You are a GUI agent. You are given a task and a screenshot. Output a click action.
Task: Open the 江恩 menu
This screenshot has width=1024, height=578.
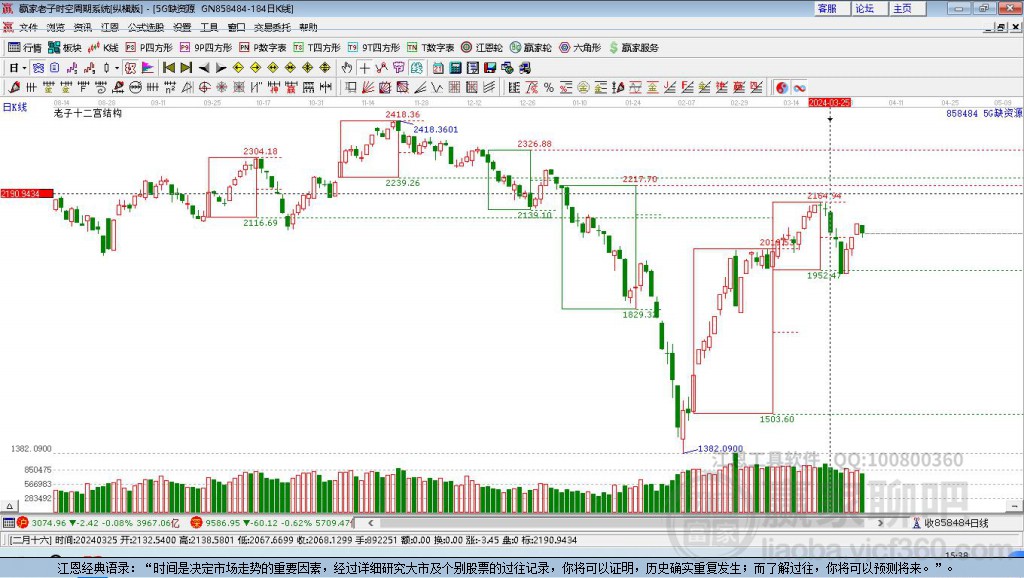pyautogui.click(x=110, y=27)
